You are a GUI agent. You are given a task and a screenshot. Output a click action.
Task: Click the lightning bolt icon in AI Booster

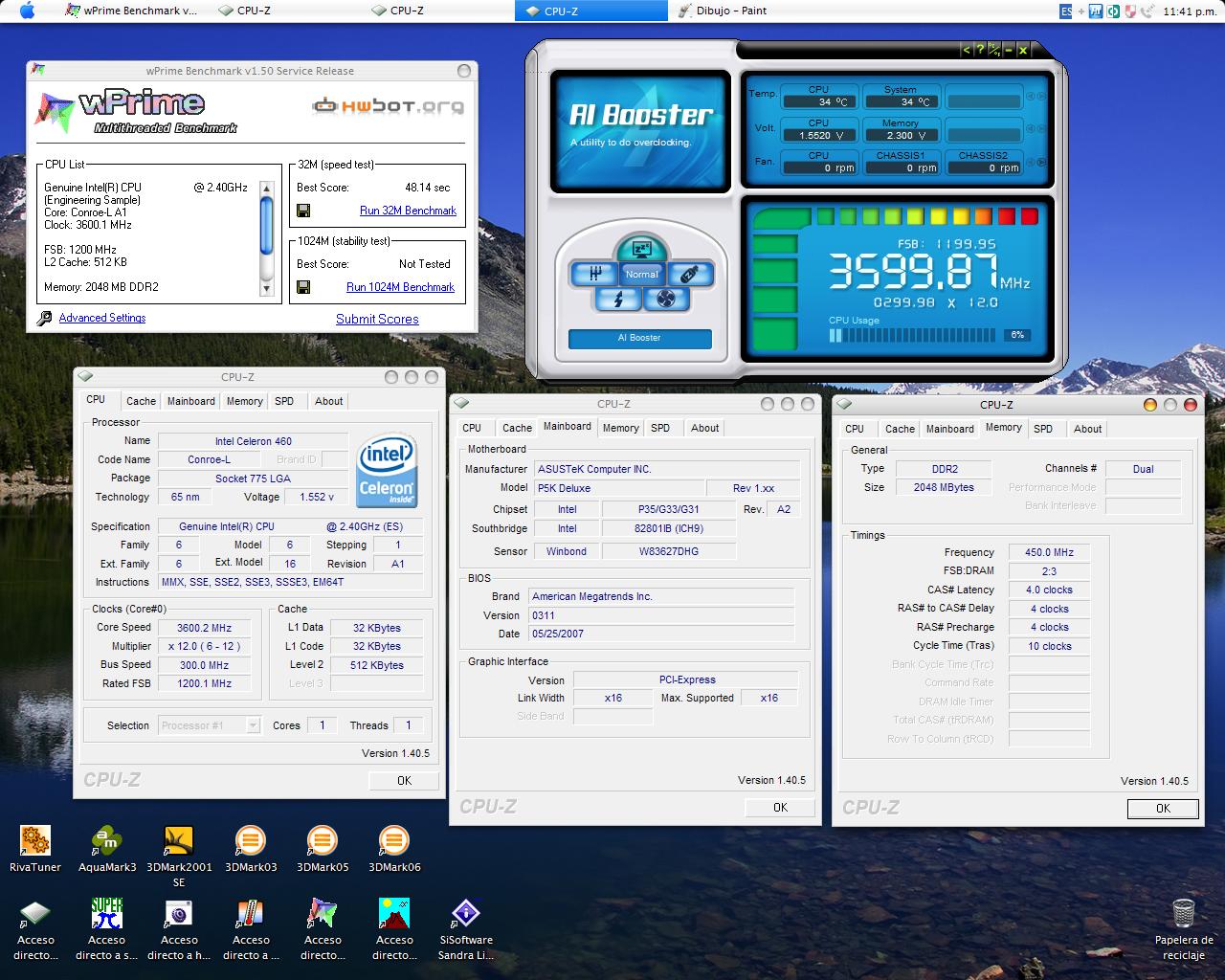[617, 300]
